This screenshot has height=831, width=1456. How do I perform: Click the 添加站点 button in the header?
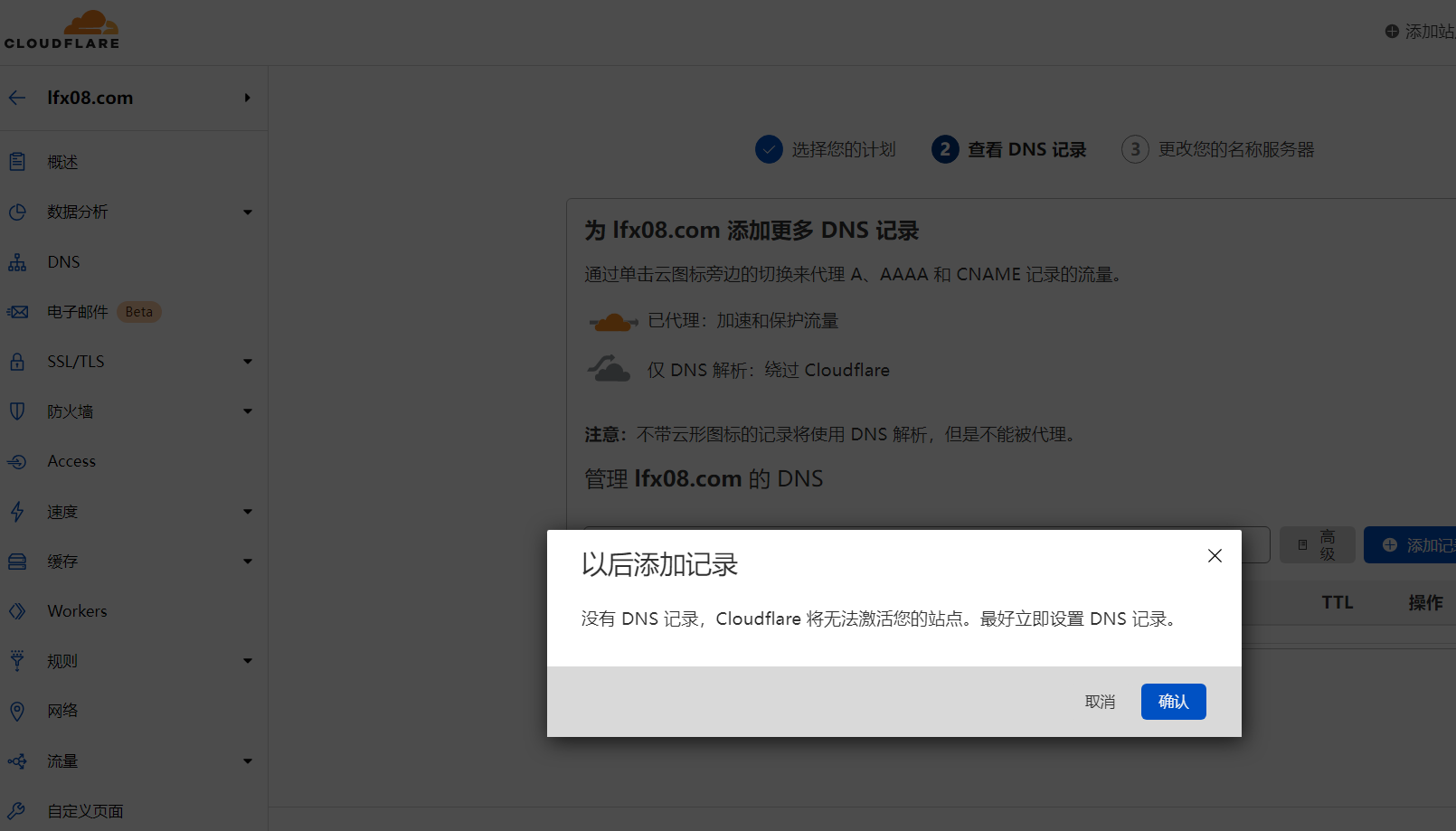point(1420,32)
